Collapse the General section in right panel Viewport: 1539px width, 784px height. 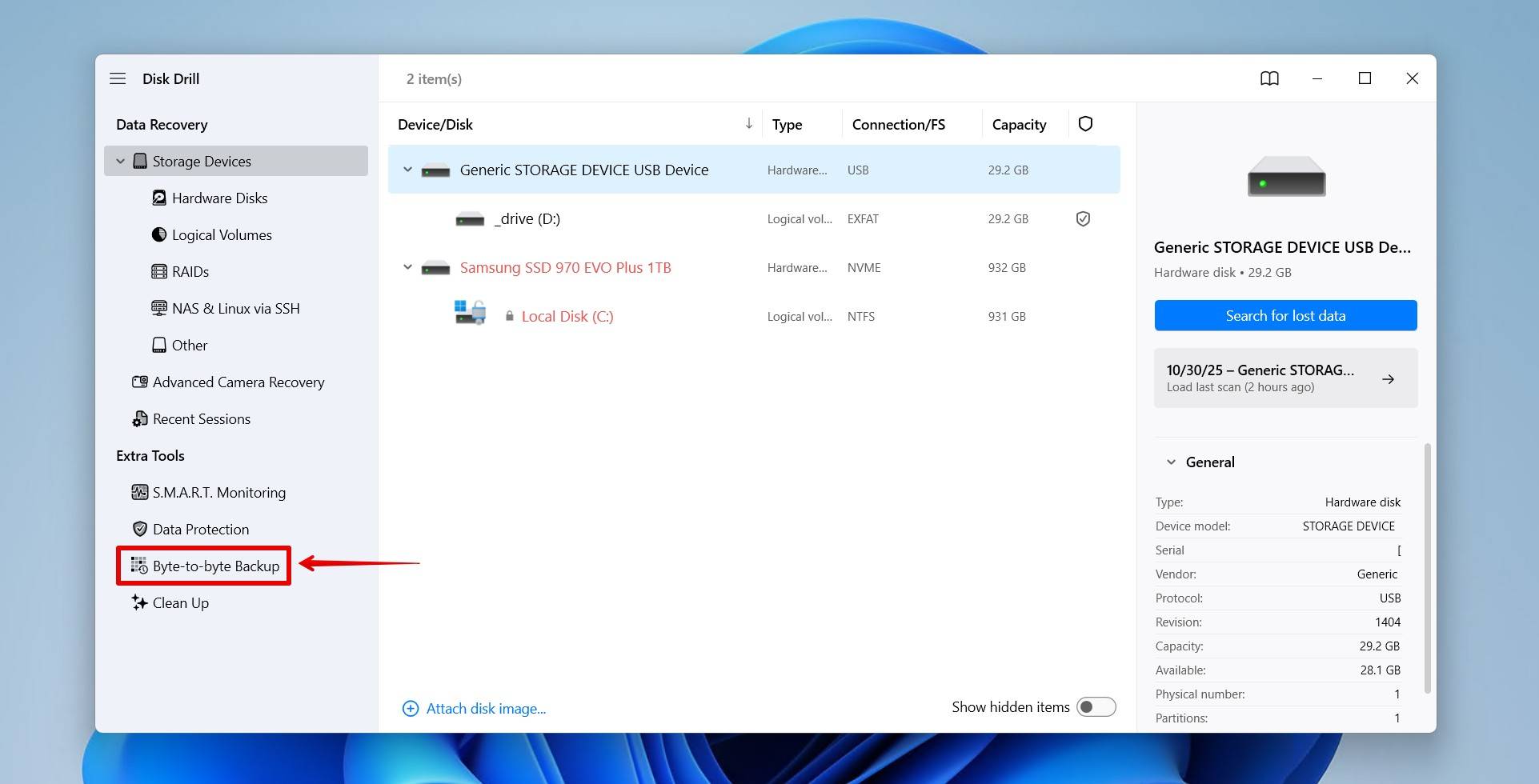[x=1171, y=462]
